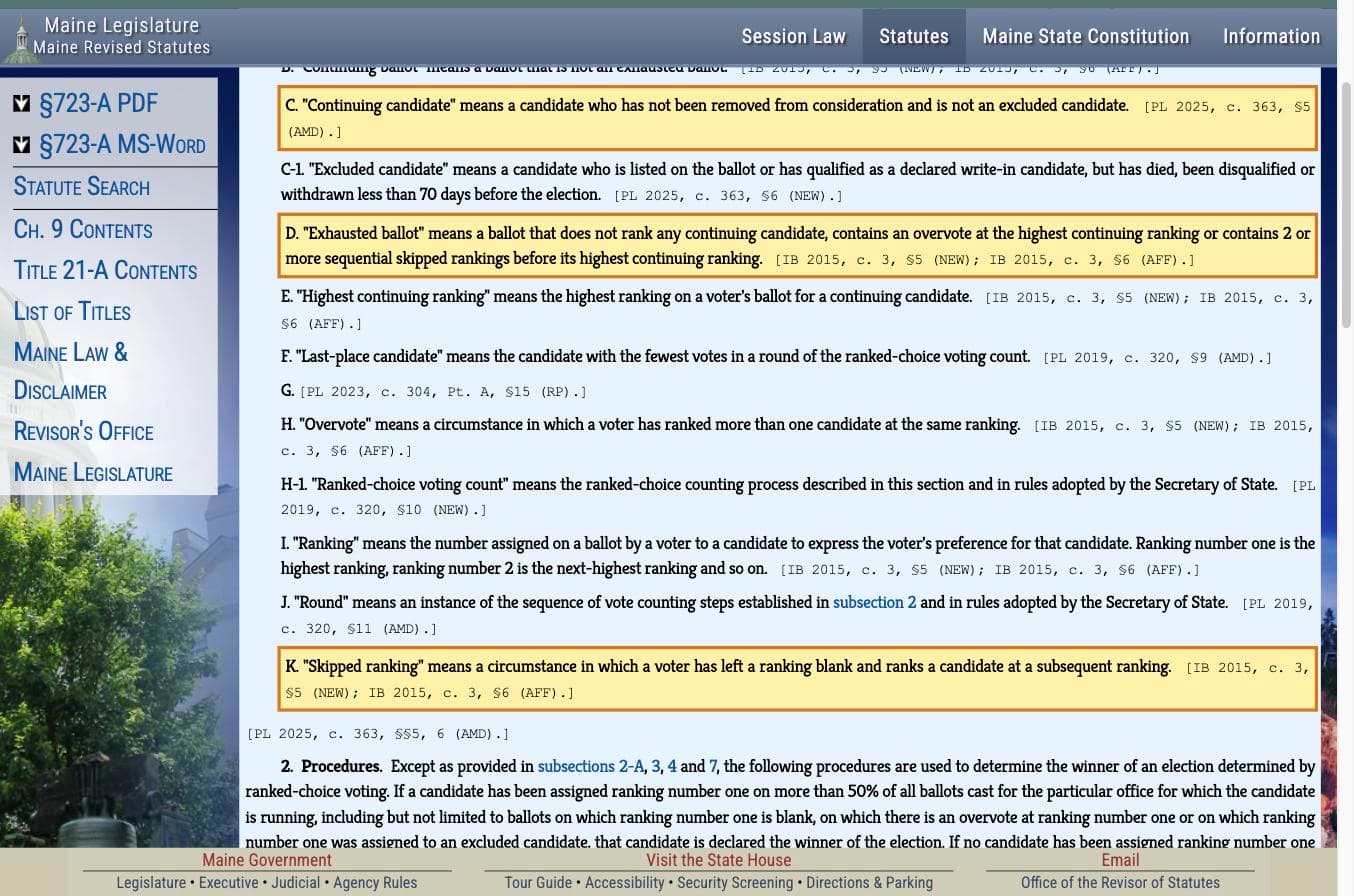Open Maine State Constitution menu
Screen dimensions: 1354x896
point(1086,36)
